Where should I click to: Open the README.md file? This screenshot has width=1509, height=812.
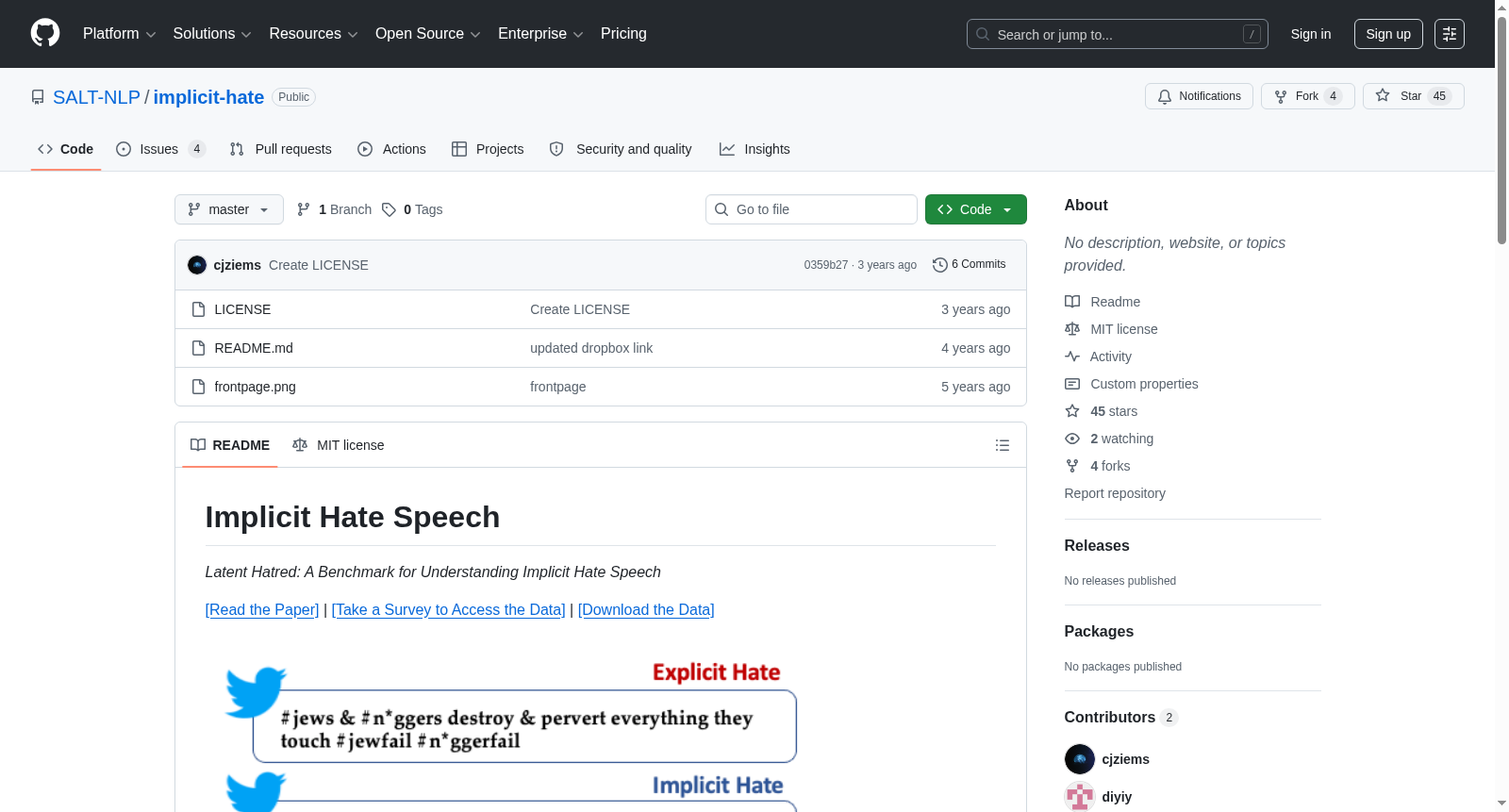coord(254,348)
